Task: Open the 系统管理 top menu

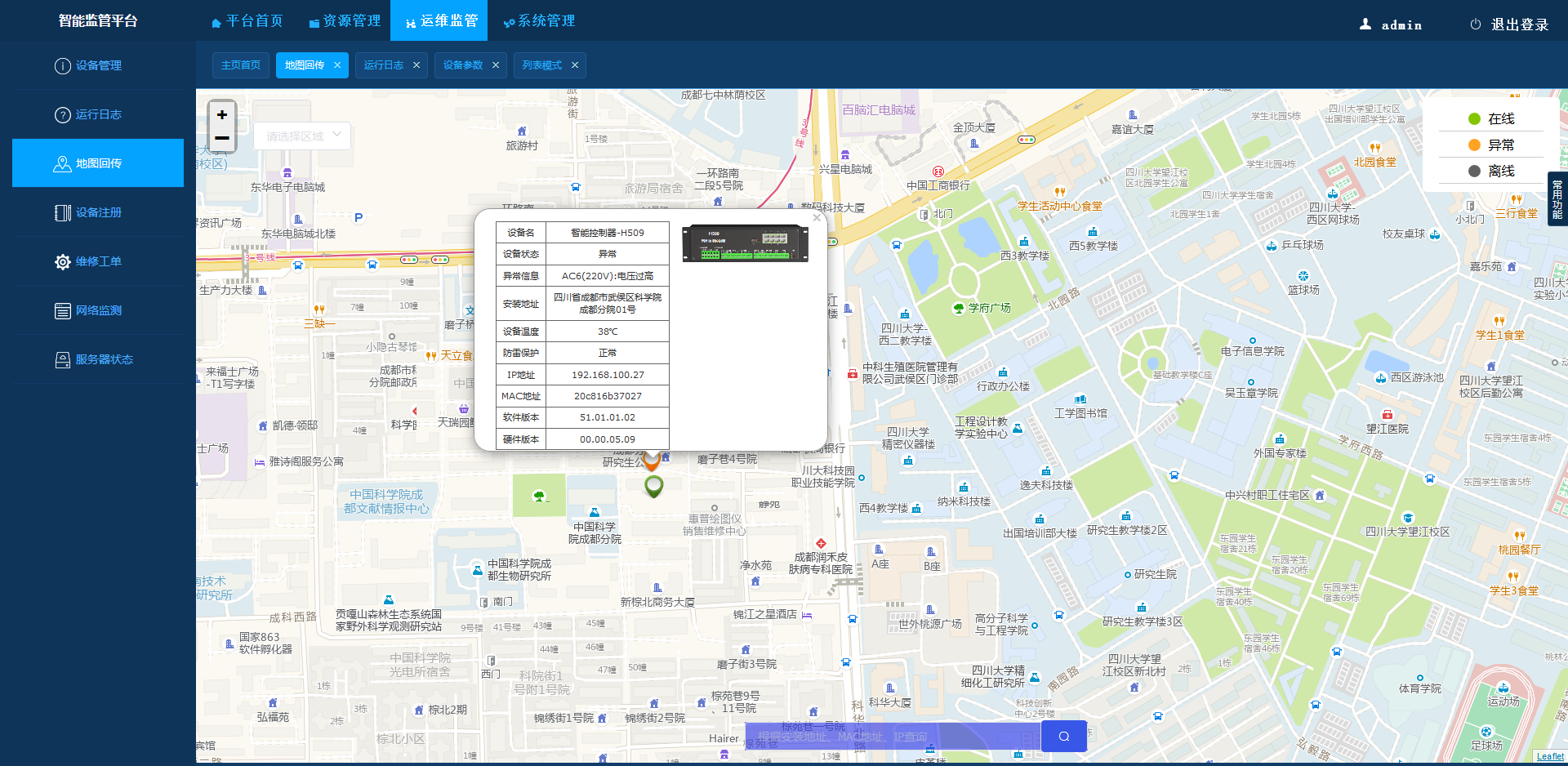Action: click(x=539, y=21)
